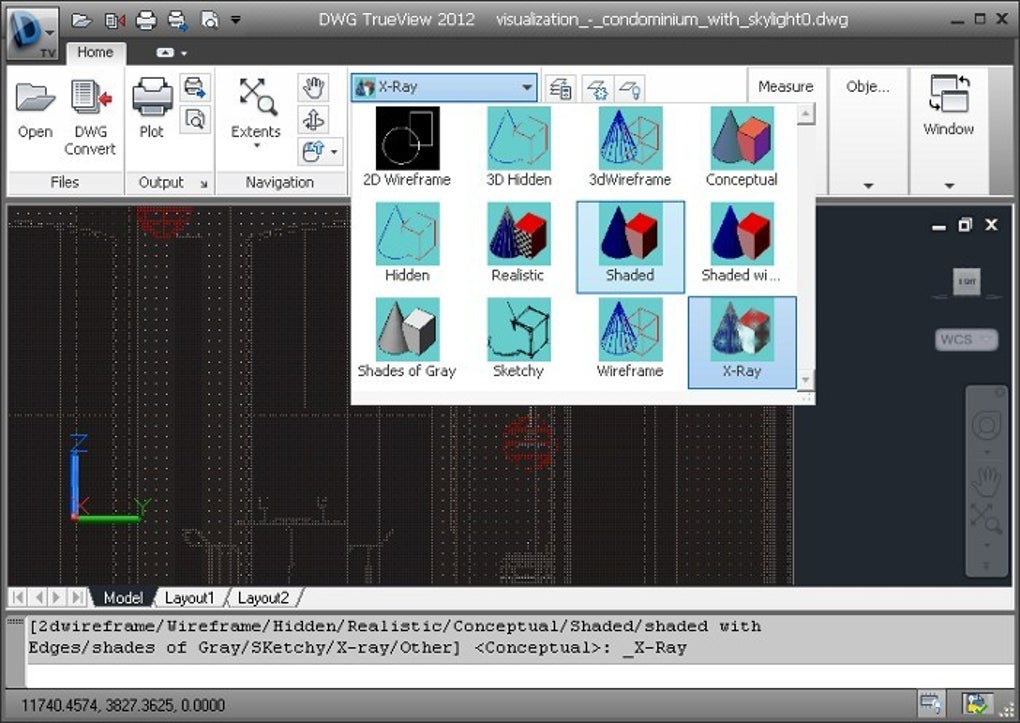Click the gallery scroll up arrow

tap(805, 115)
